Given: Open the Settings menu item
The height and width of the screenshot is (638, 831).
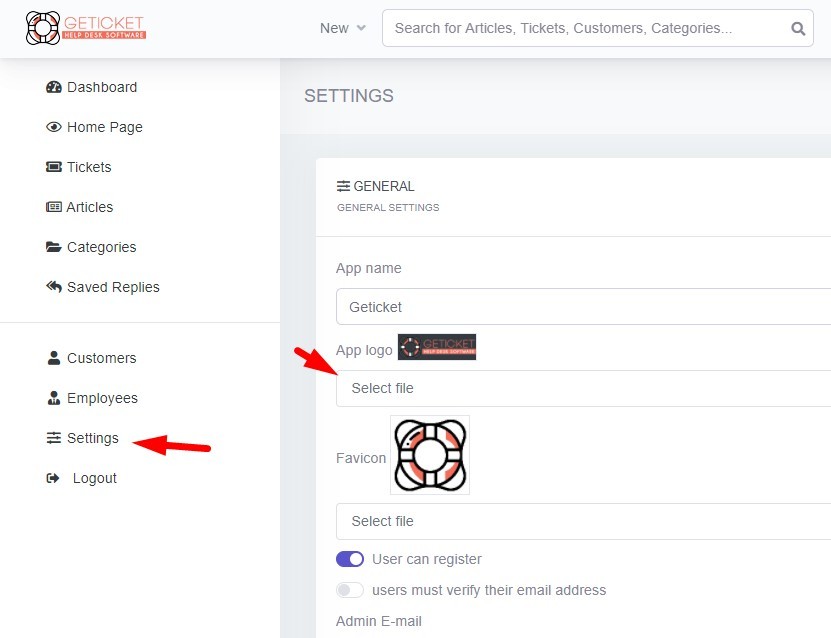Looking at the screenshot, I should coord(92,438).
